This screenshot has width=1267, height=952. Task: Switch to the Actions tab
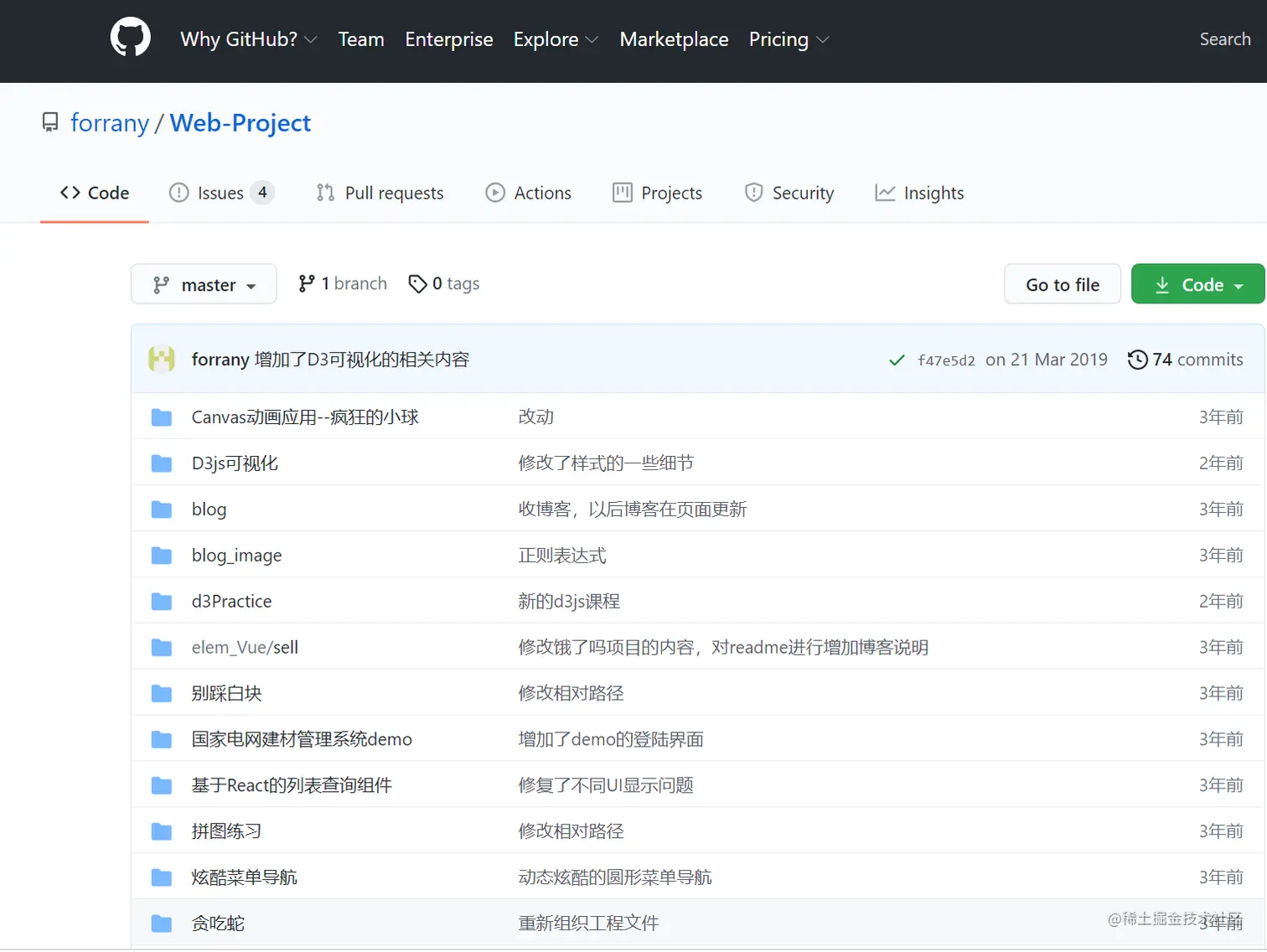click(529, 194)
